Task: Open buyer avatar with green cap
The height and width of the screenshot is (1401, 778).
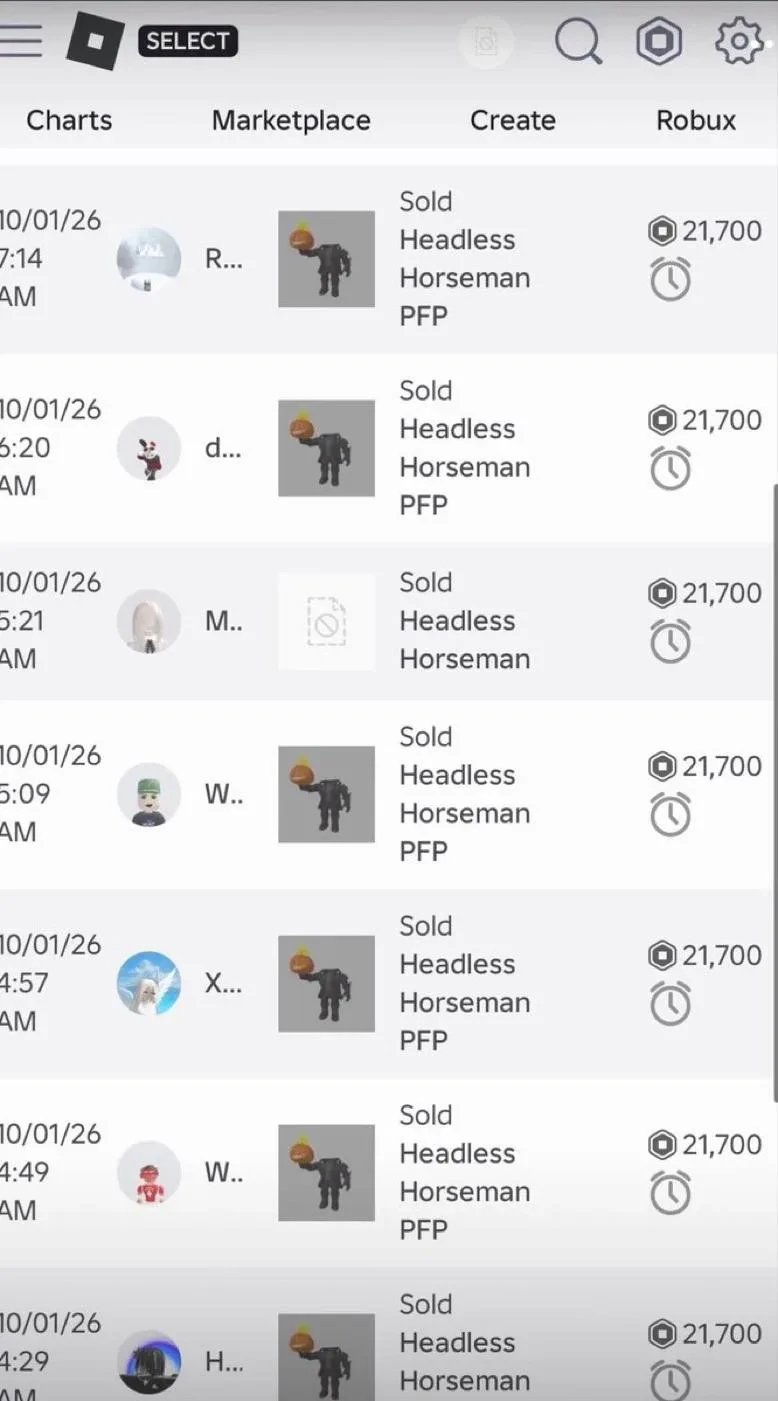Action: [x=149, y=794]
